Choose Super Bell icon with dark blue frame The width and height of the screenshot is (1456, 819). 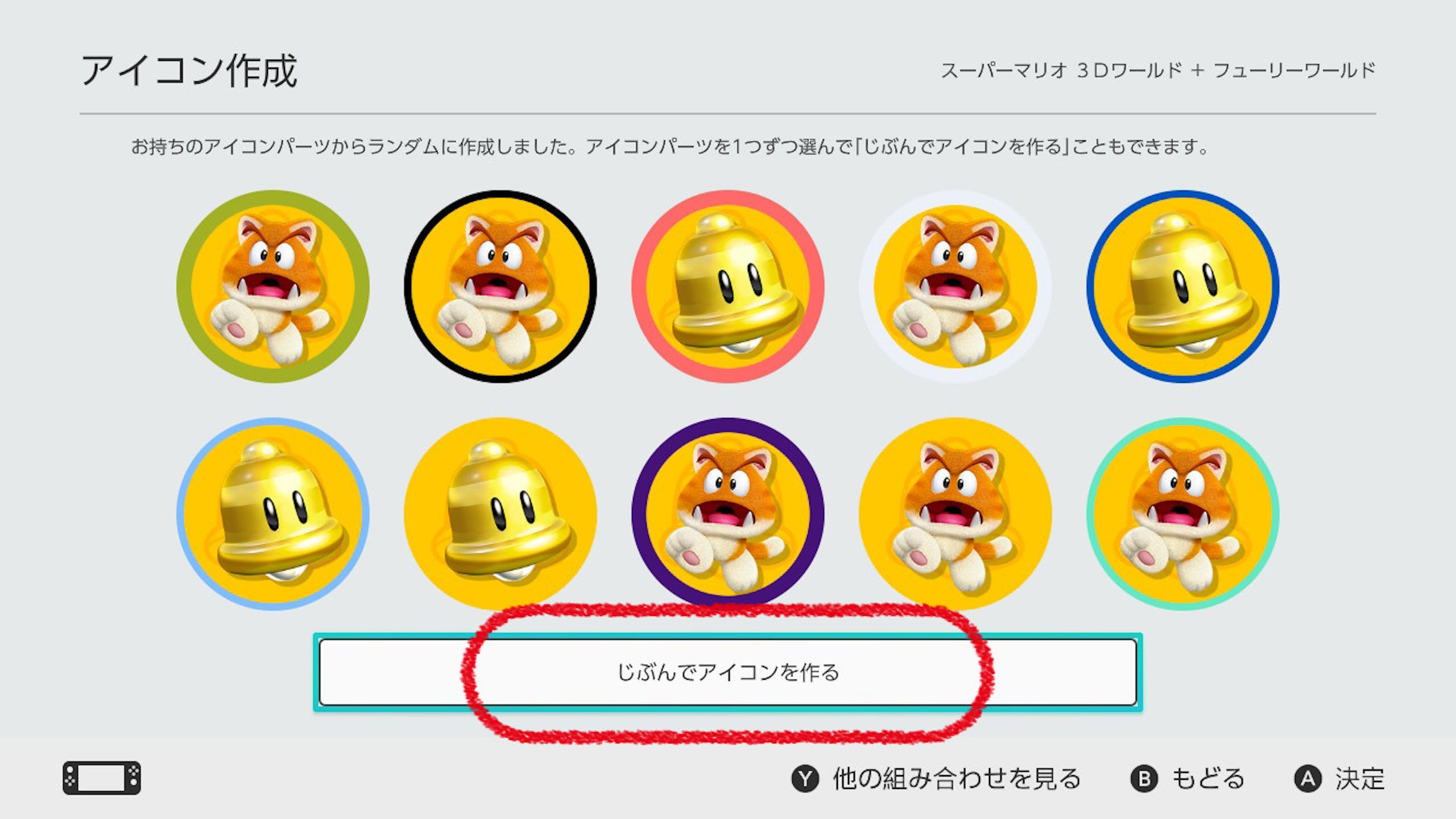tap(1183, 287)
